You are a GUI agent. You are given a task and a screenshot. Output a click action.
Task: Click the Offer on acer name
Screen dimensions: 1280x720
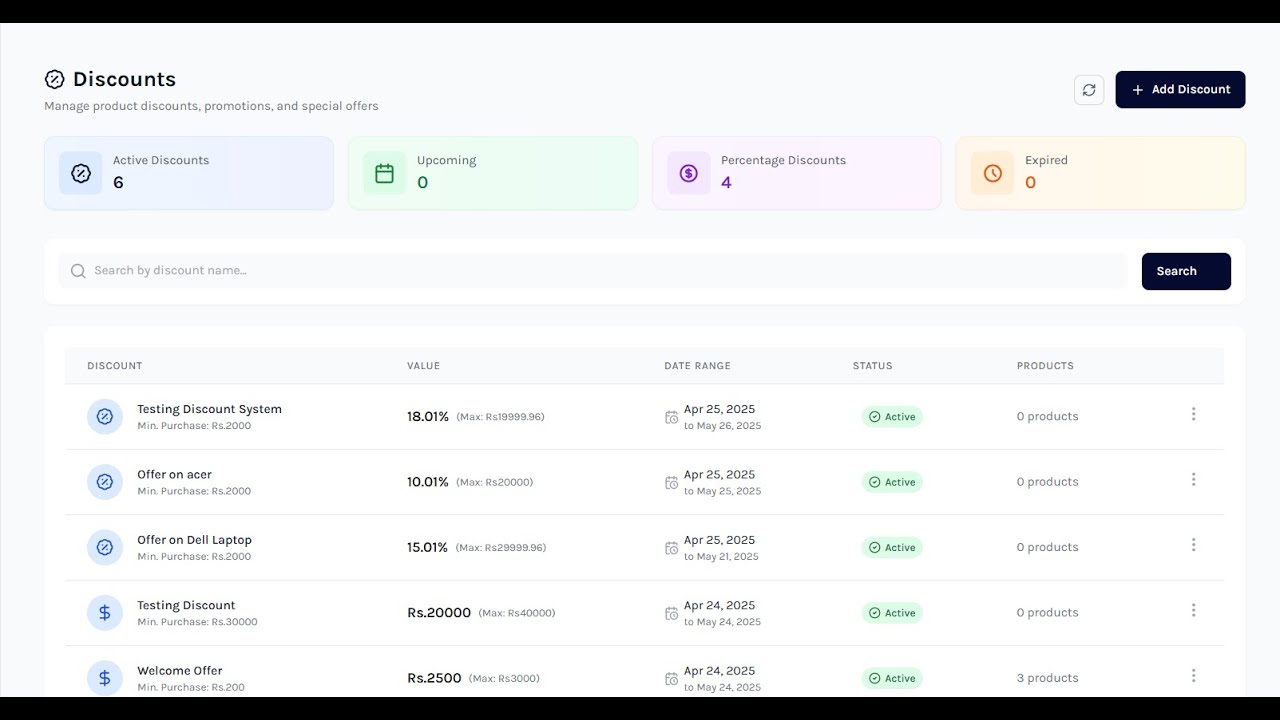[x=174, y=475]
